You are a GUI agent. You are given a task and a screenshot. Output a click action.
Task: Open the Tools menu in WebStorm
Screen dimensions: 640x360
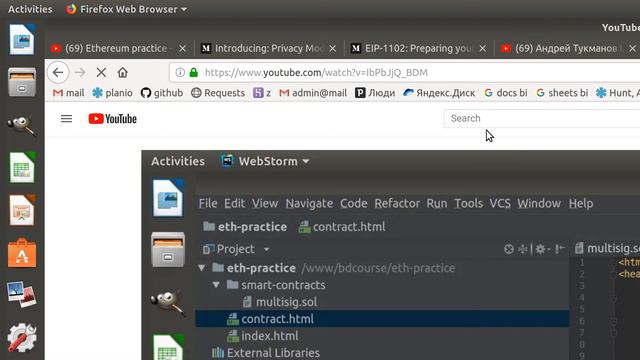click(469, 203)
